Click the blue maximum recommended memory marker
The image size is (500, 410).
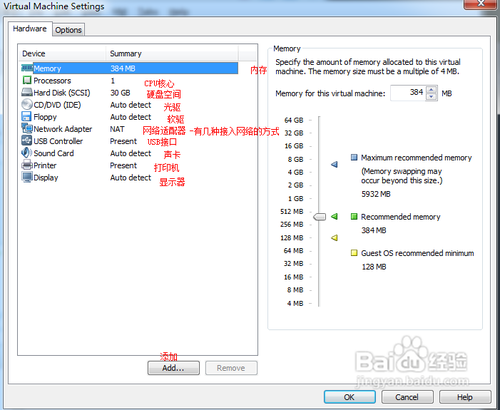coord(334,164)
